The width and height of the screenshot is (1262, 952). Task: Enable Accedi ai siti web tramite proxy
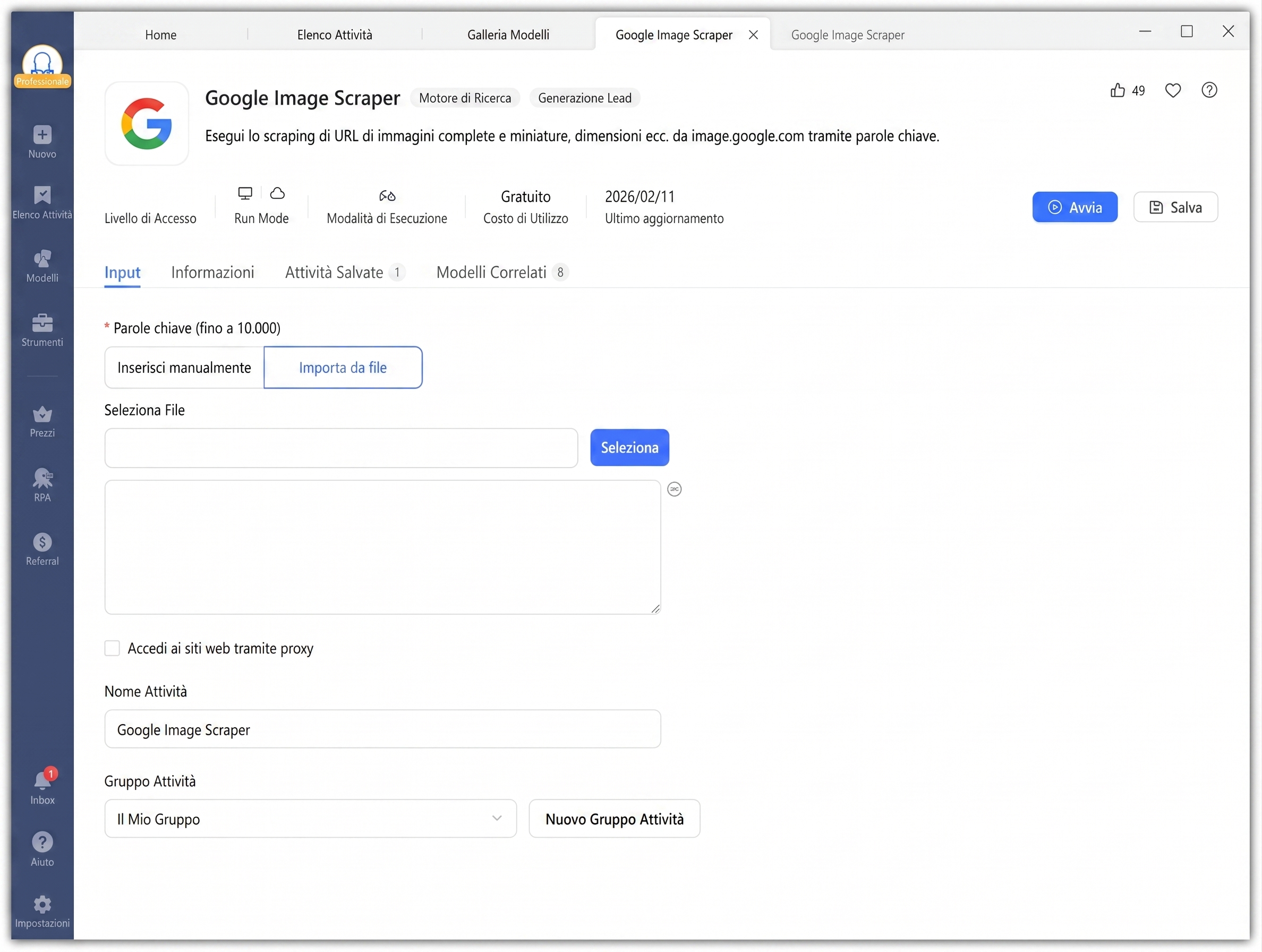(113, 648)
